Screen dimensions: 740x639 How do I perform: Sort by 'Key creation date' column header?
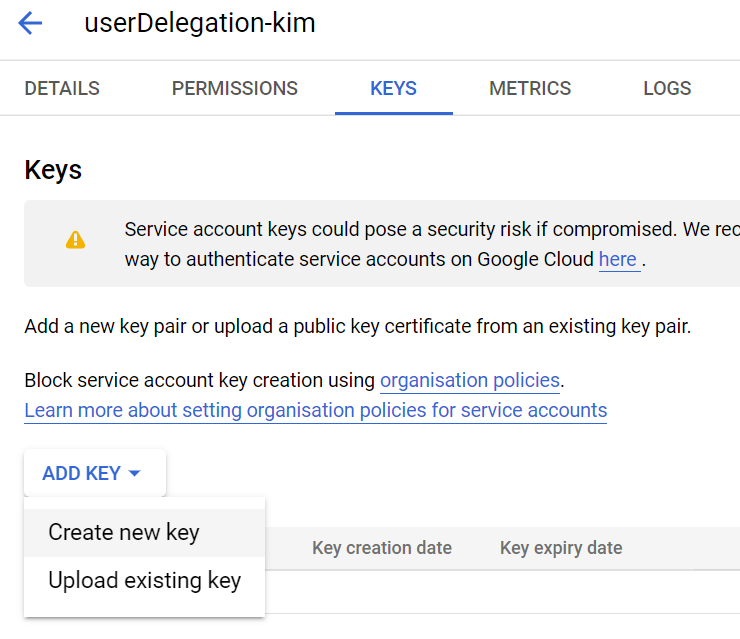click(x=382, y=548)
